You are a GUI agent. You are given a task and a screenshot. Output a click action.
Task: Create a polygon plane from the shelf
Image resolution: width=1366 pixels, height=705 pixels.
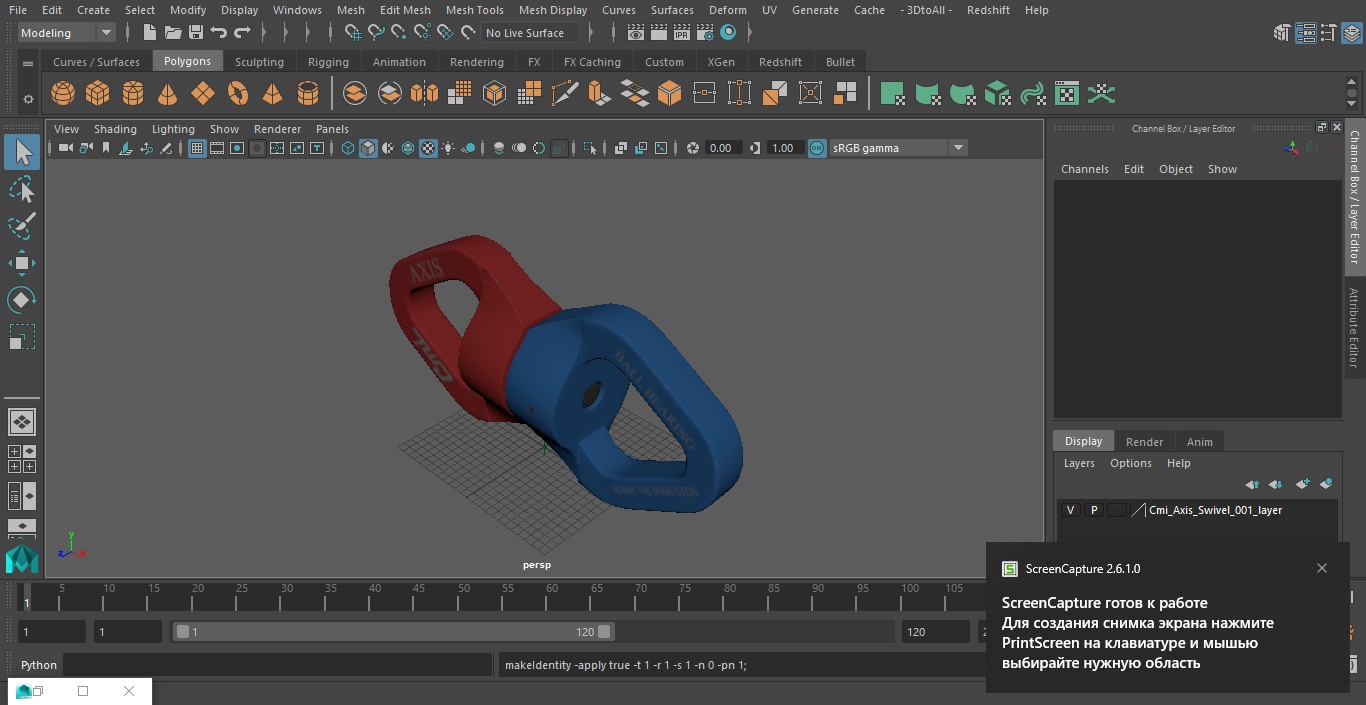[203, 94]
